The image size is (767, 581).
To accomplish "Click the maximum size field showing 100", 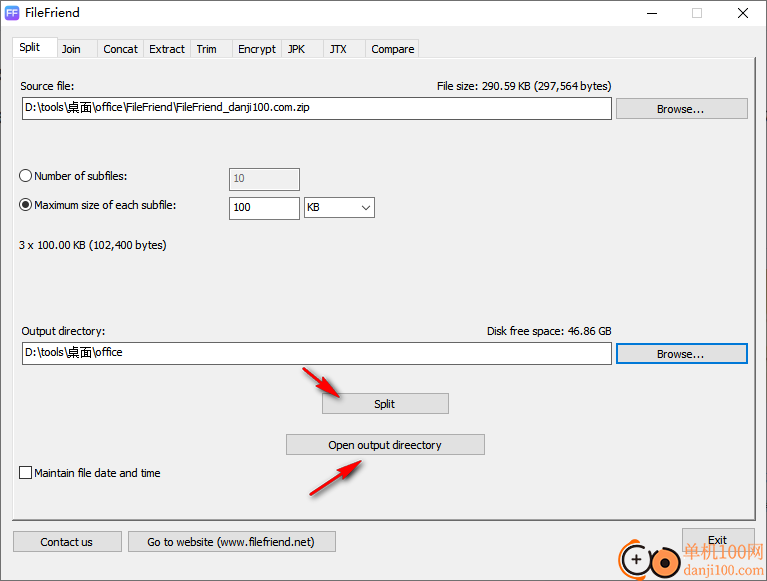I will click(x=264, y=208).
